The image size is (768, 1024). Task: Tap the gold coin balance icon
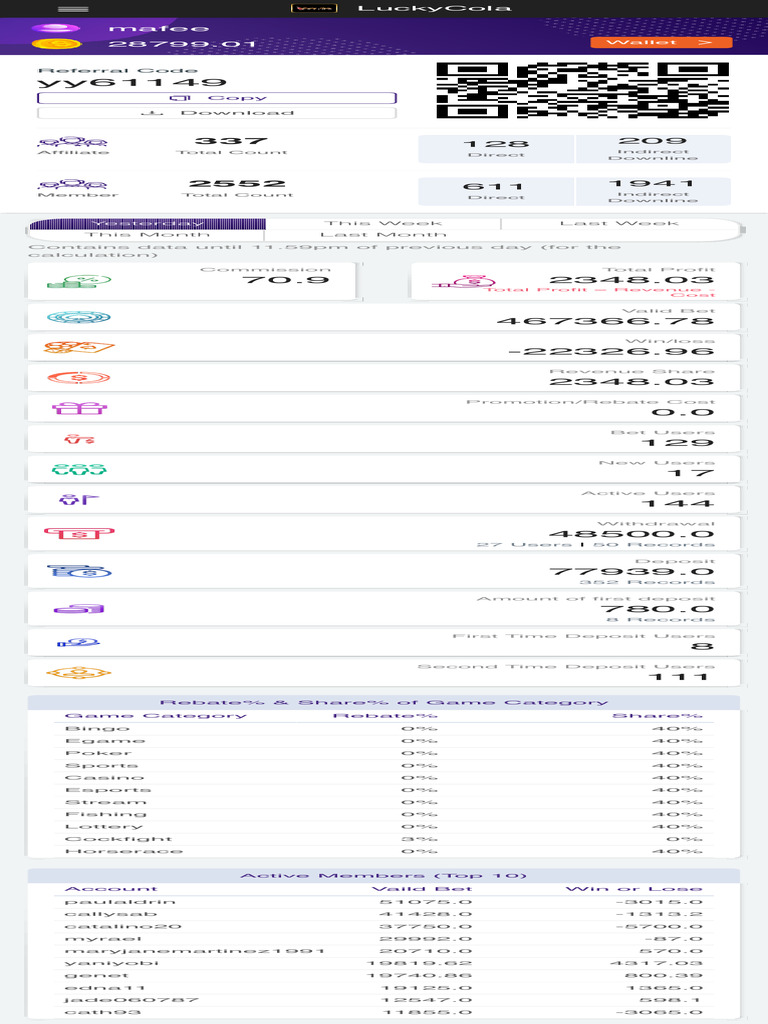pos(56,44)
